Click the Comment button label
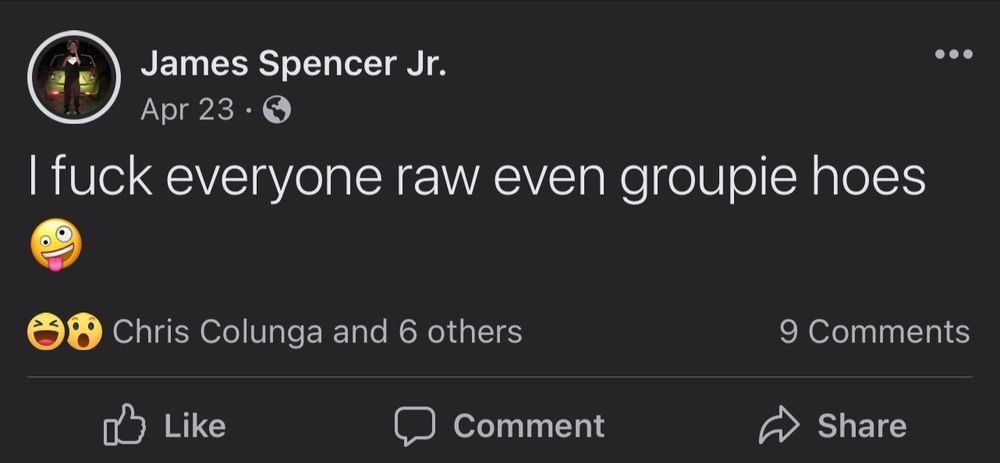The image size is (1000, 463). coord(529,426)
